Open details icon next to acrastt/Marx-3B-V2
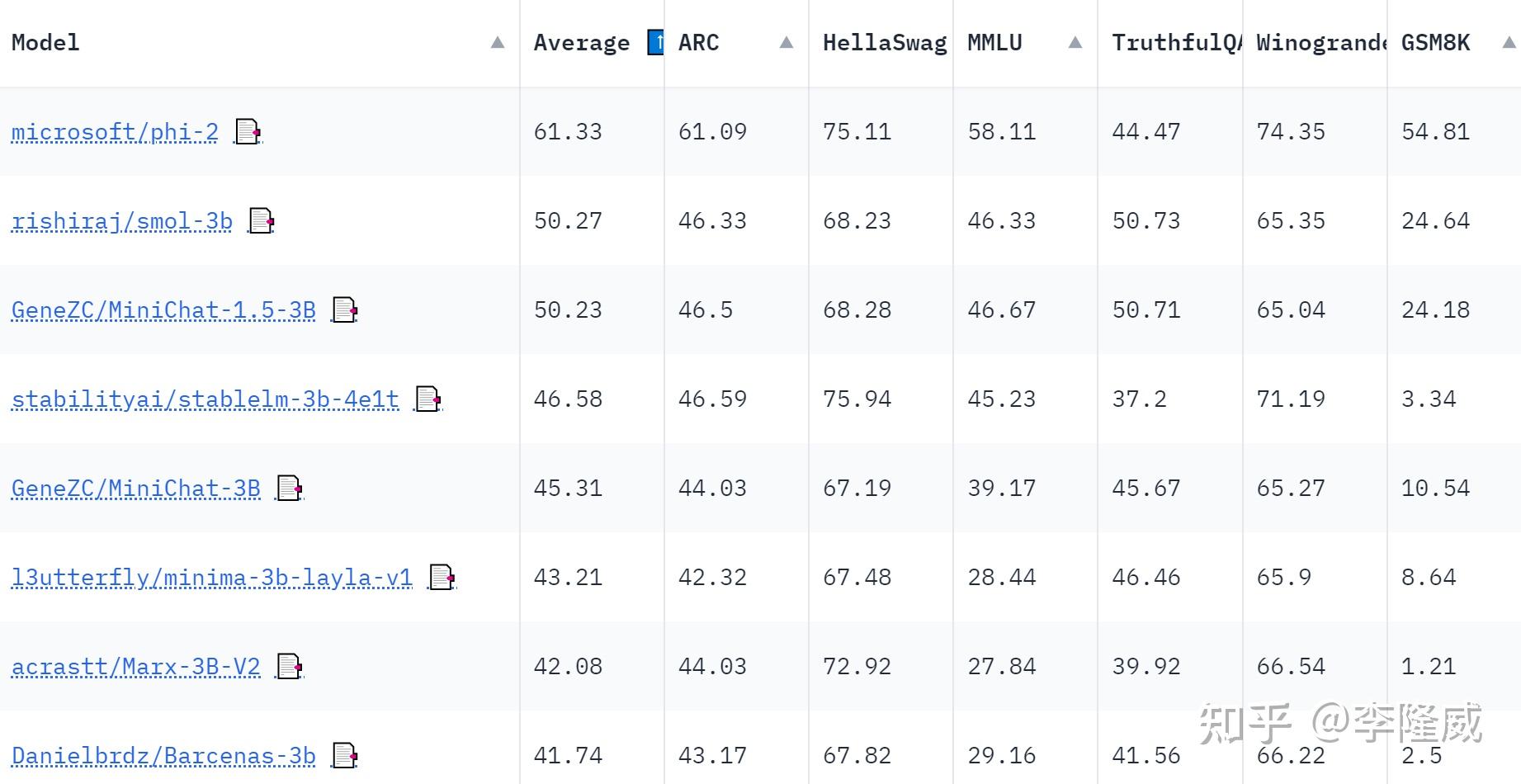The height and width of the screenshot is (784, 1521). click(x=289, y=667)
